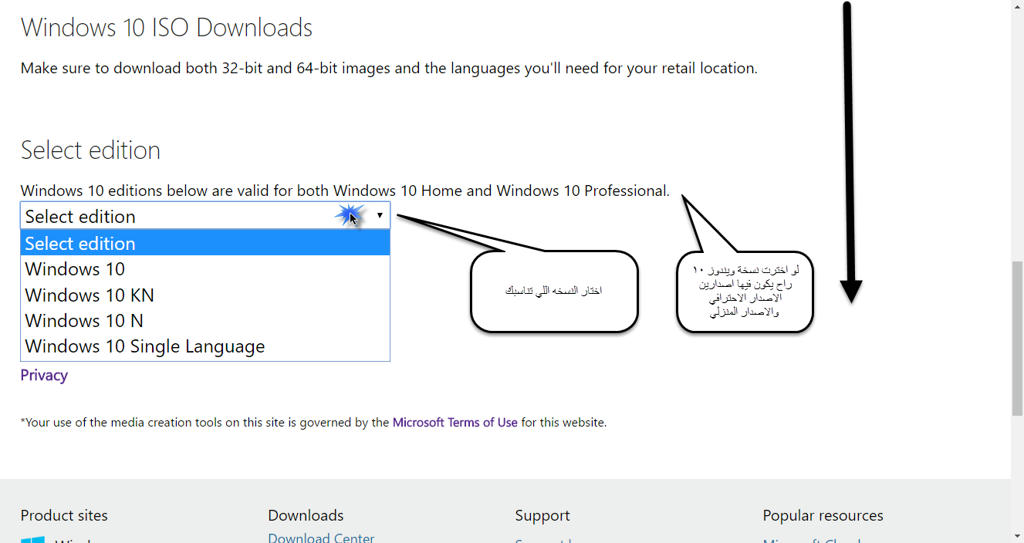Click the page vertical scrollbar thumb
The image size is (1024, 543).
1017,338
